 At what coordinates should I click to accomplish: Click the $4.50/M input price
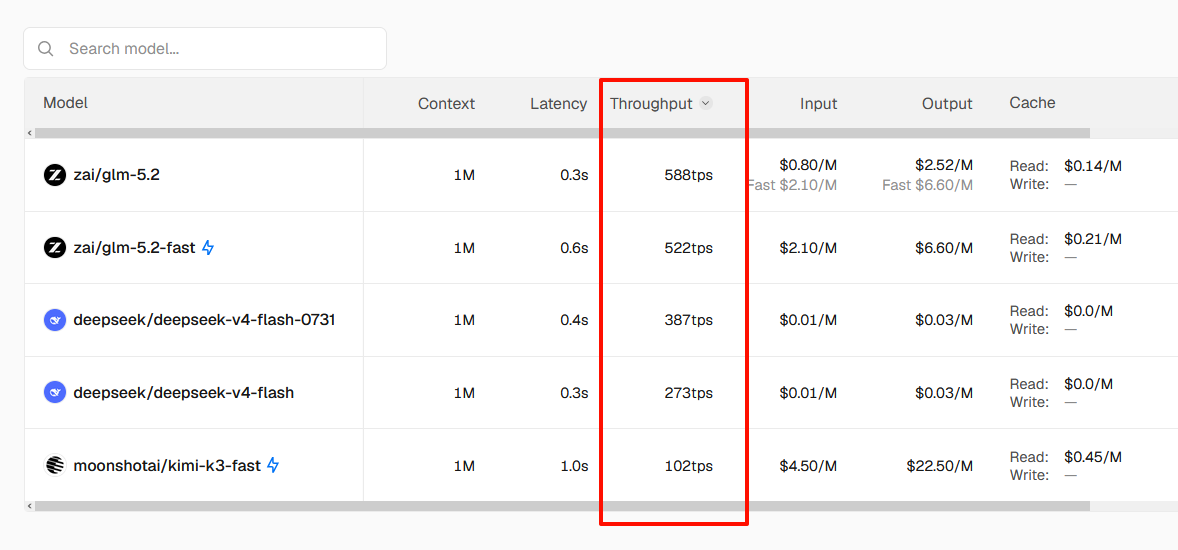click(808, 466)
